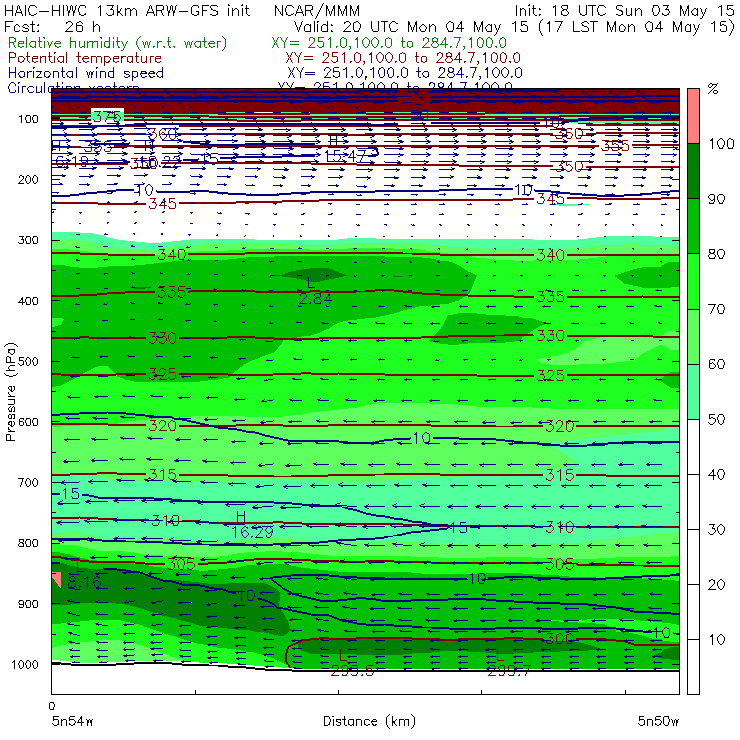Click the '1000' pressure axis tick label
Image resolution: width=740 pixels, height=740 pixels.
24,664
